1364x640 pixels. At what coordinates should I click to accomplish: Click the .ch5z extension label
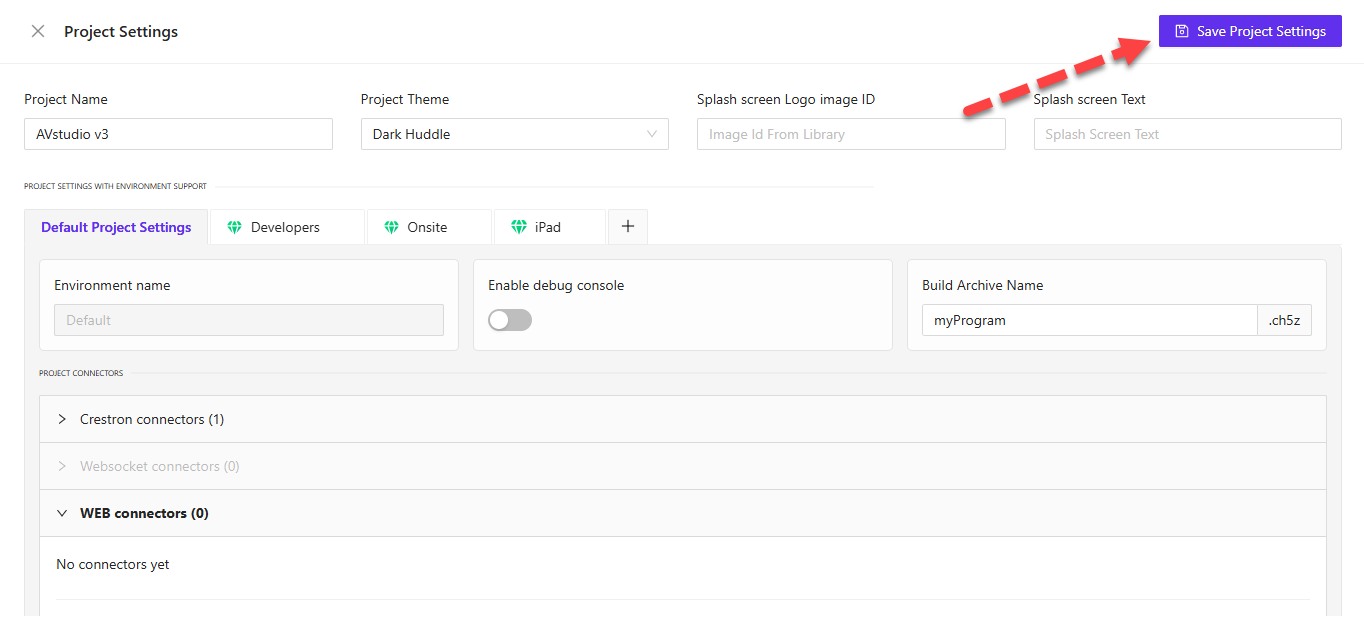(1285, 319)
